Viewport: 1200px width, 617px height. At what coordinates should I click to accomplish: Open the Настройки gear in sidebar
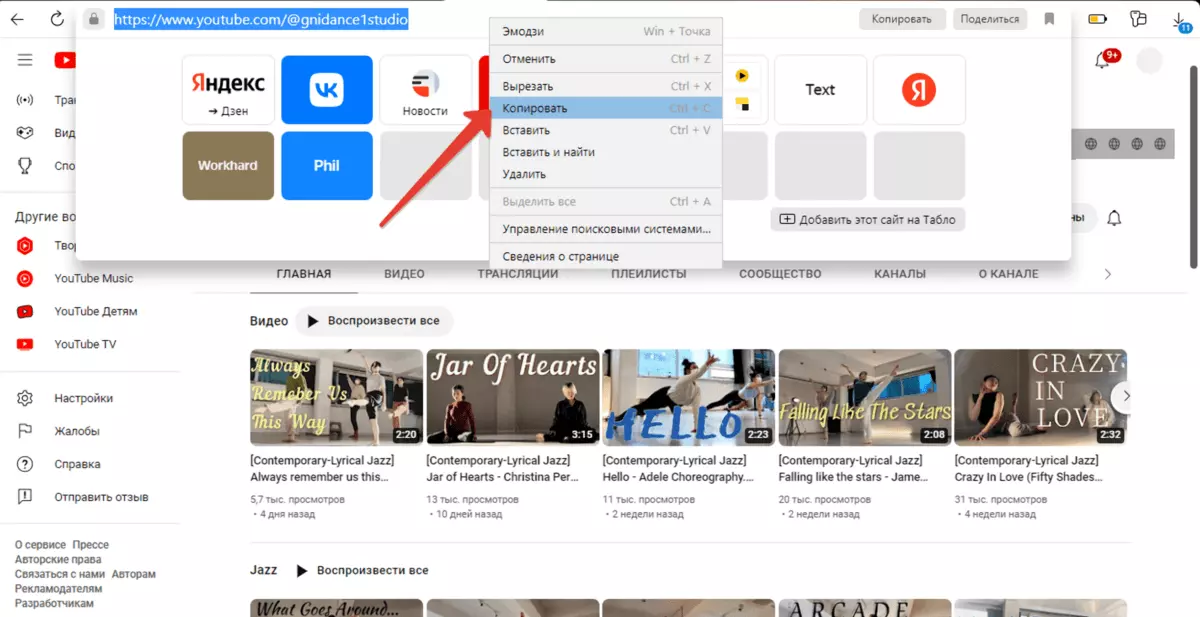25,398
